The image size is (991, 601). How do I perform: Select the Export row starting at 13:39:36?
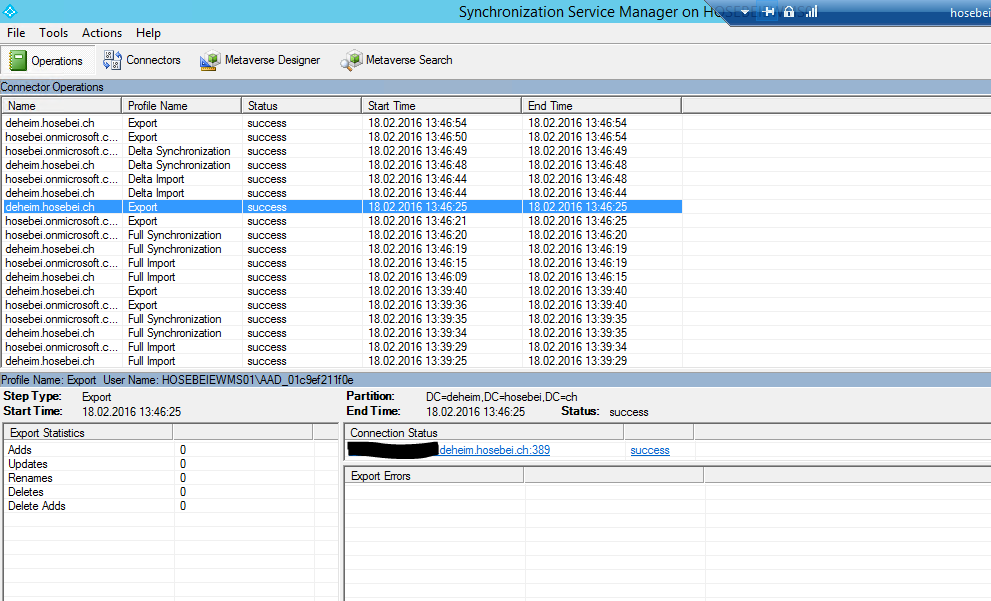342,305
